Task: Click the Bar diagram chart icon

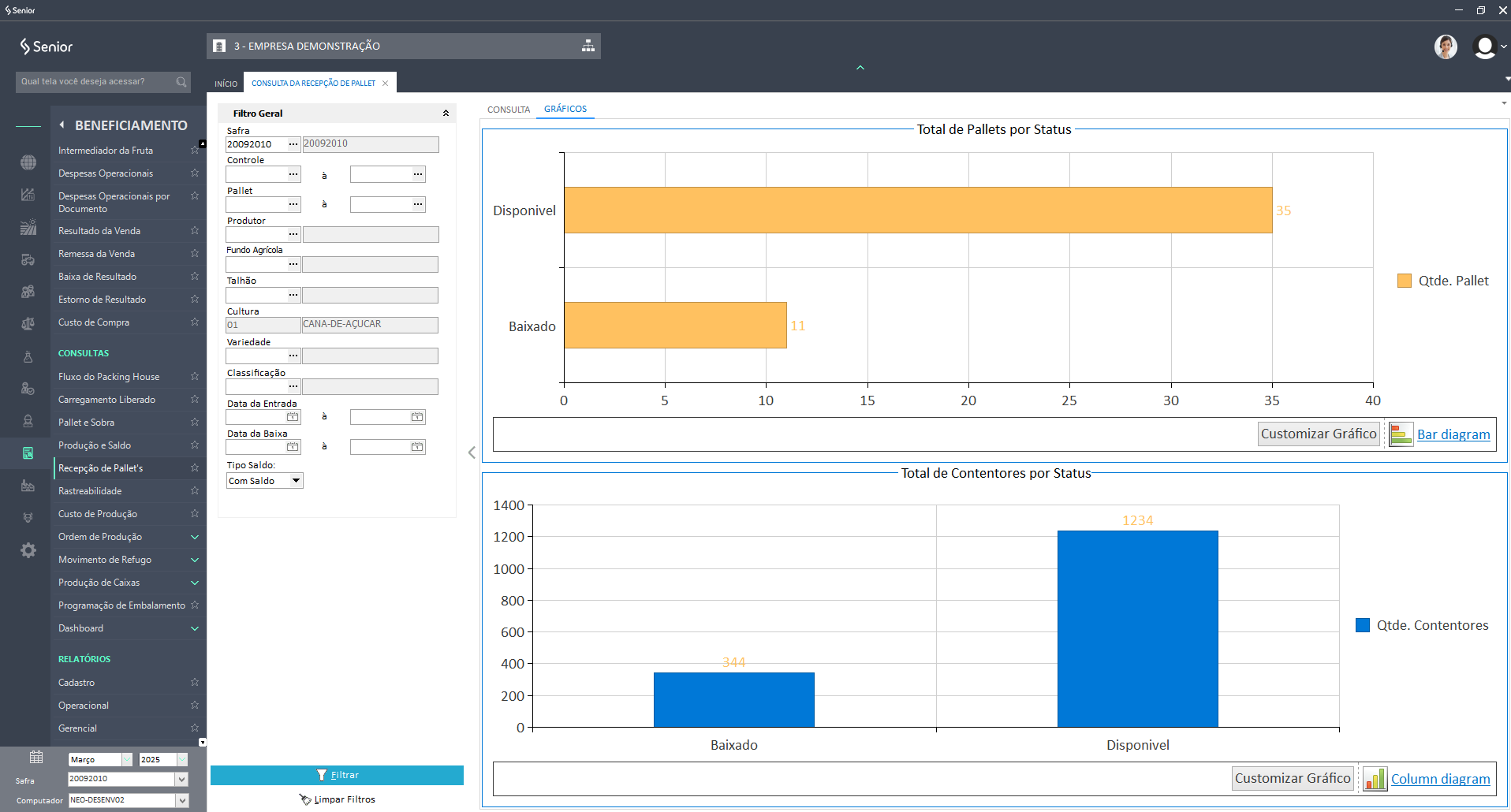Action: [1401, 434]
